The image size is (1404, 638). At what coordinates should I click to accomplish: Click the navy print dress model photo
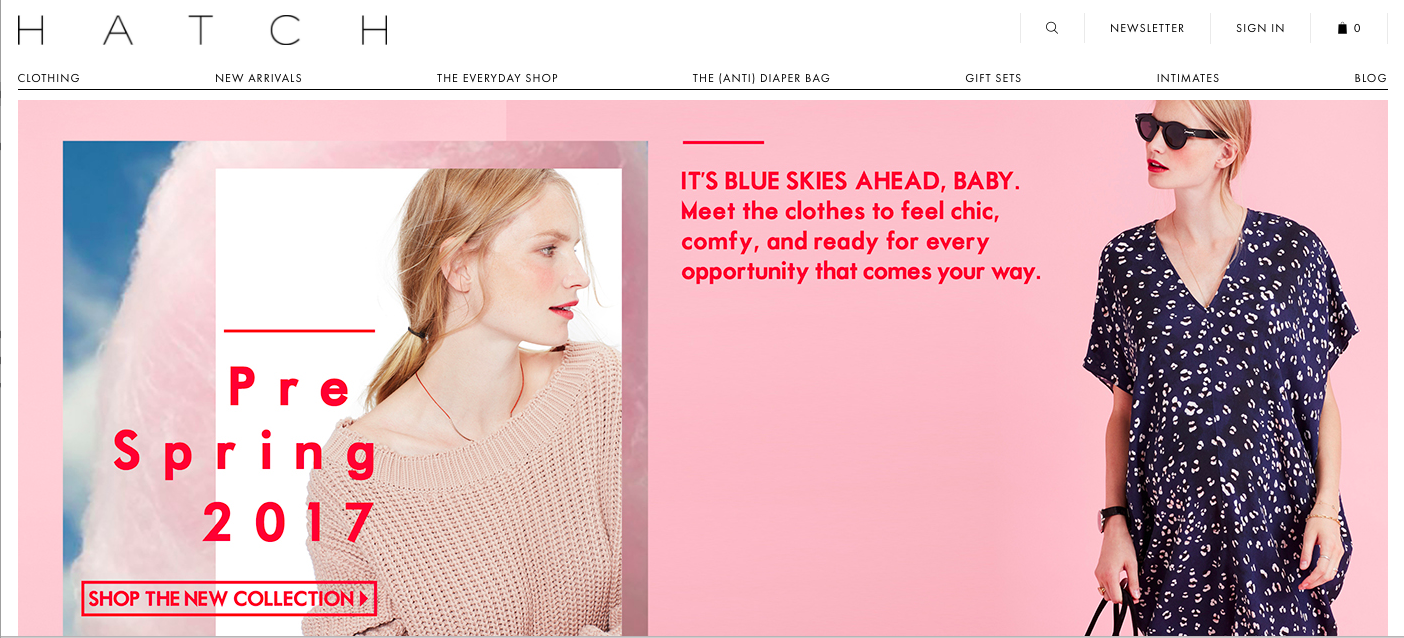(1222, 368)
